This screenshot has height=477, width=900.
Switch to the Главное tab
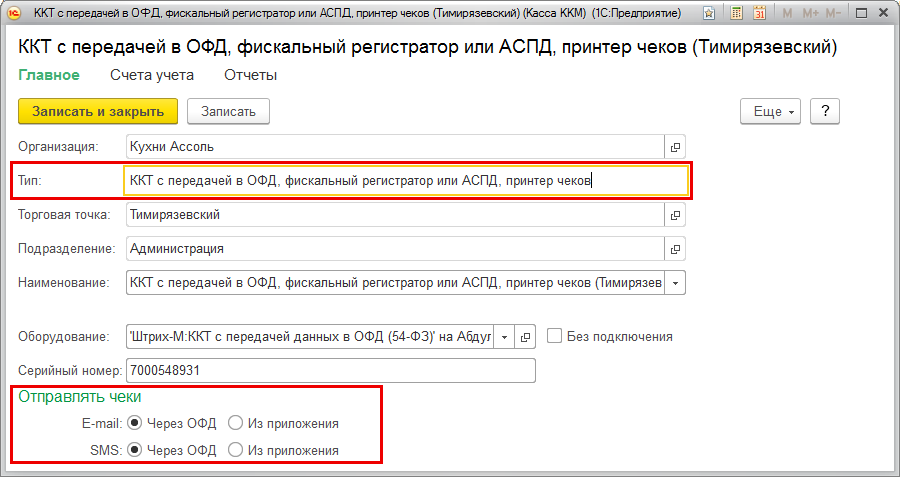click(49, 75)
